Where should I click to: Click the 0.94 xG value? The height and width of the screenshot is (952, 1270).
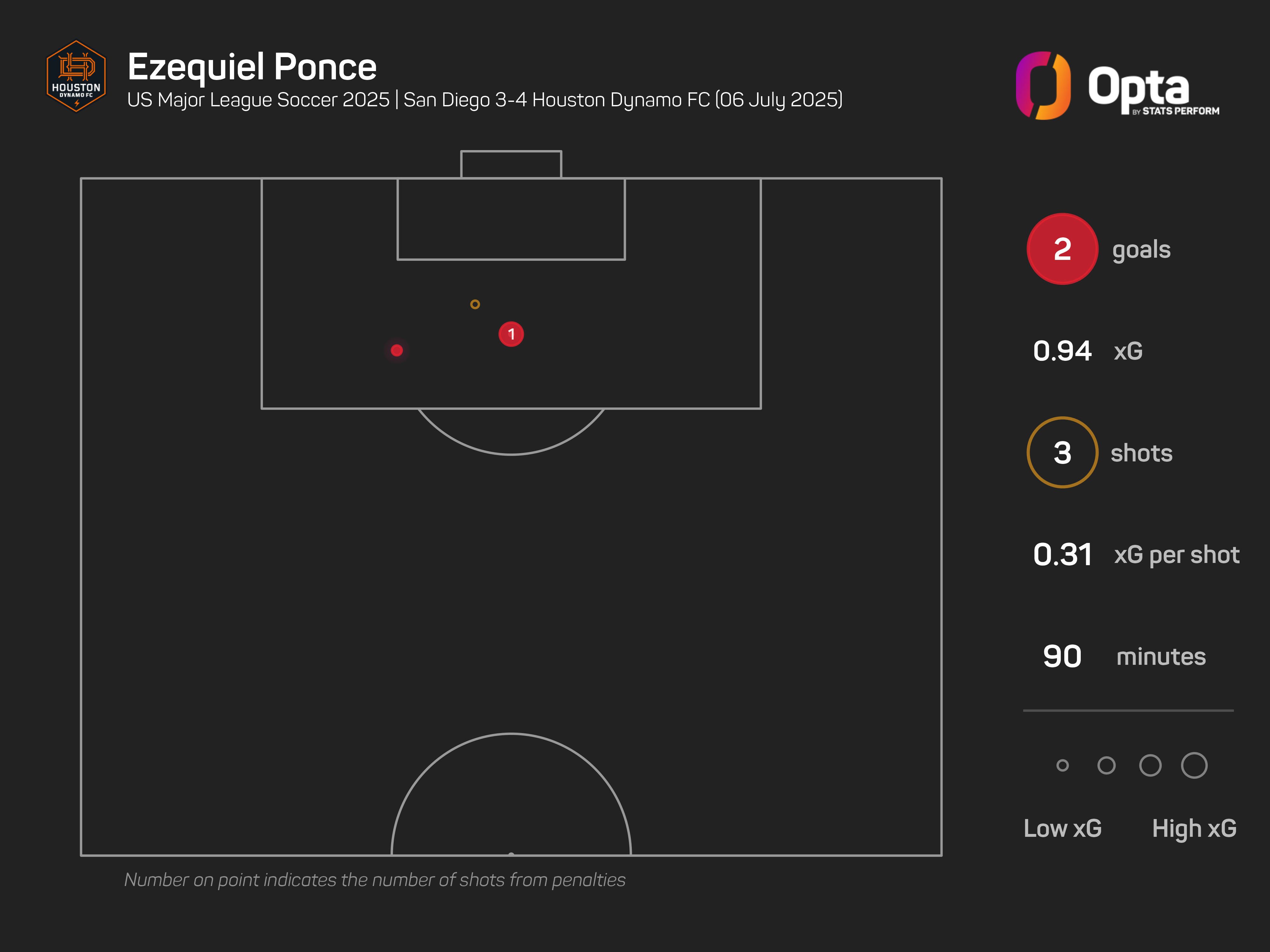coord(1062,351)
